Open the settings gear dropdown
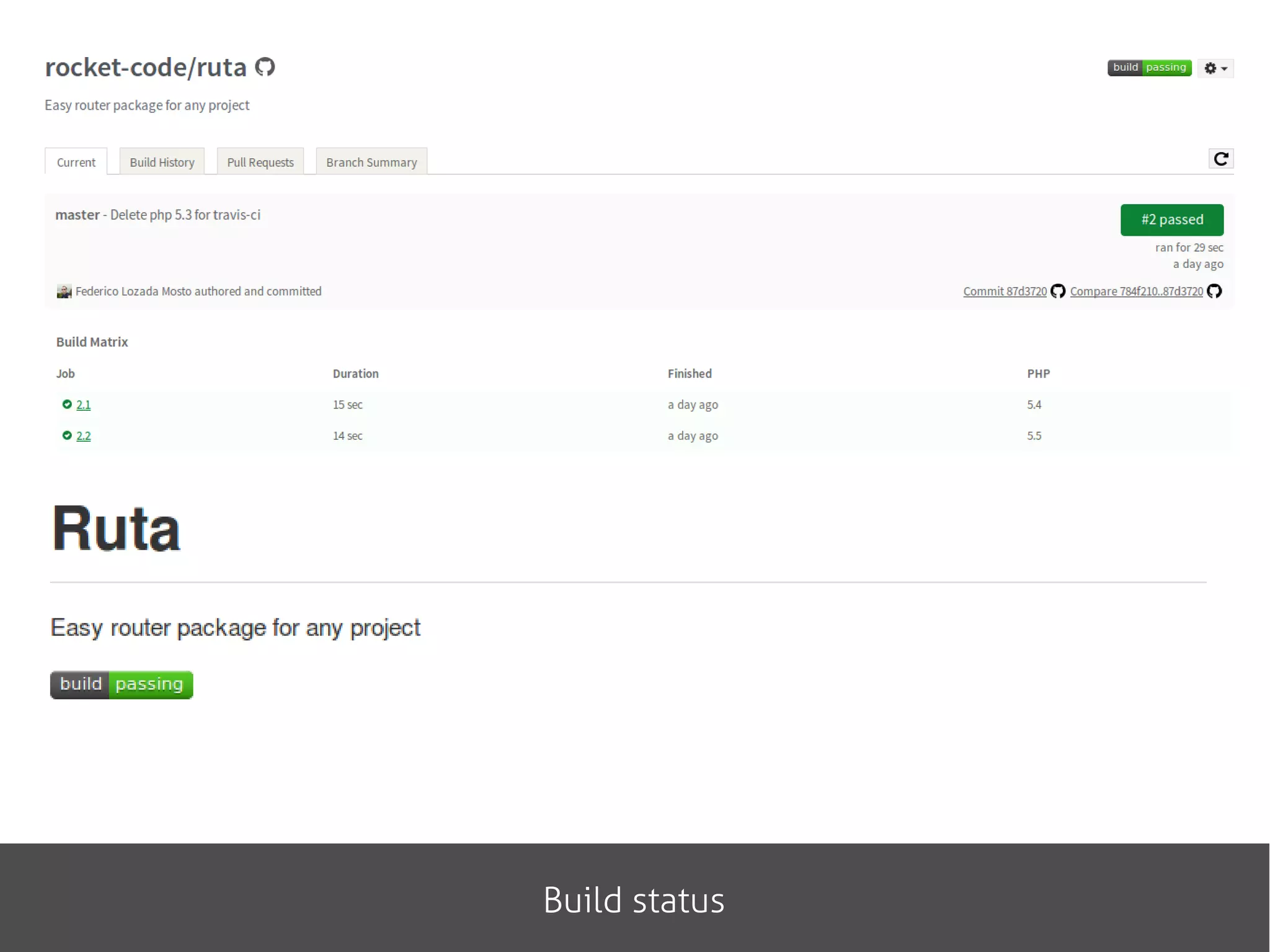The image size is (1270, 952). click(x=1215, y=68)
